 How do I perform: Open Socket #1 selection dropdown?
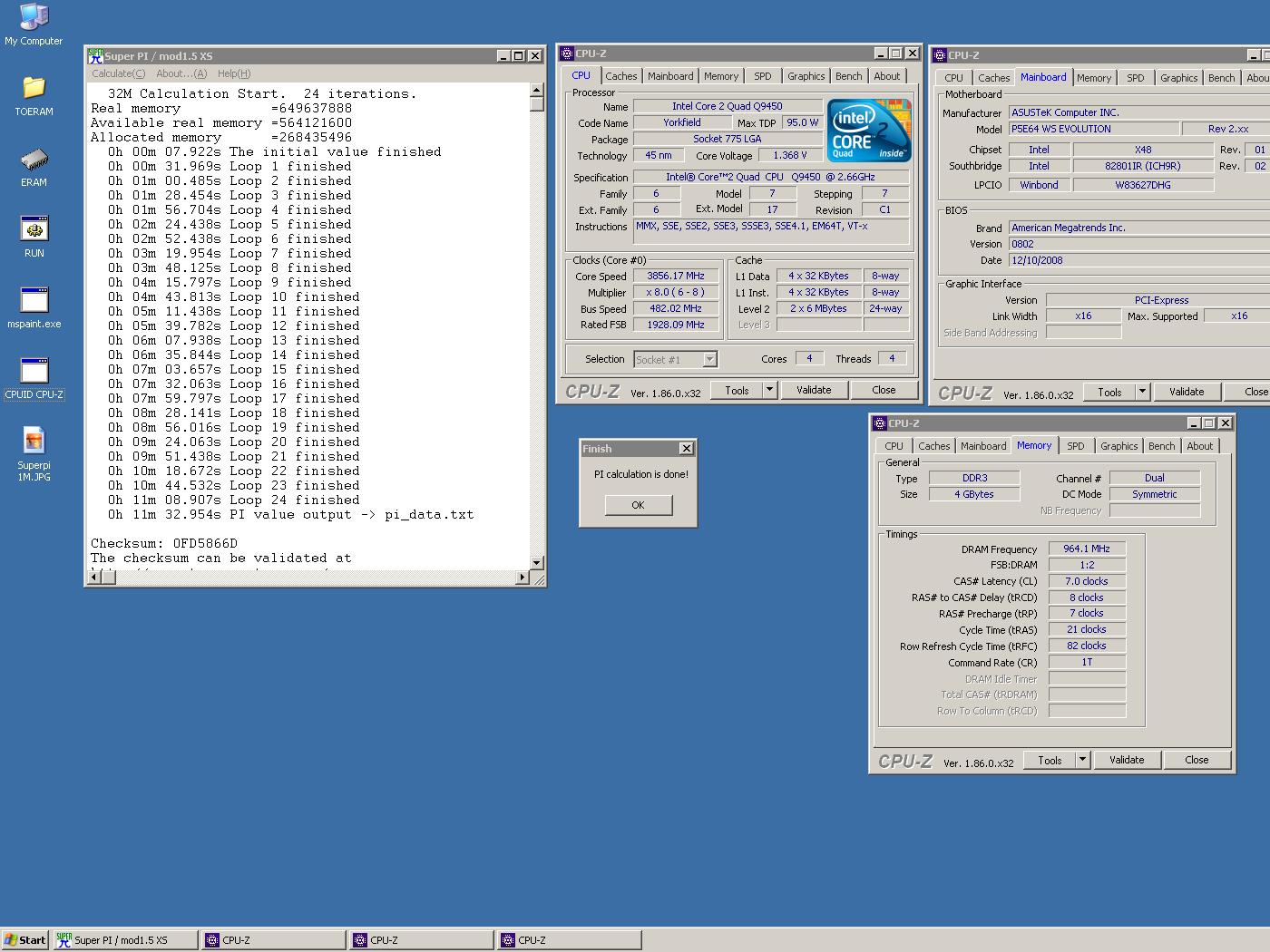[x=709, y=360]
